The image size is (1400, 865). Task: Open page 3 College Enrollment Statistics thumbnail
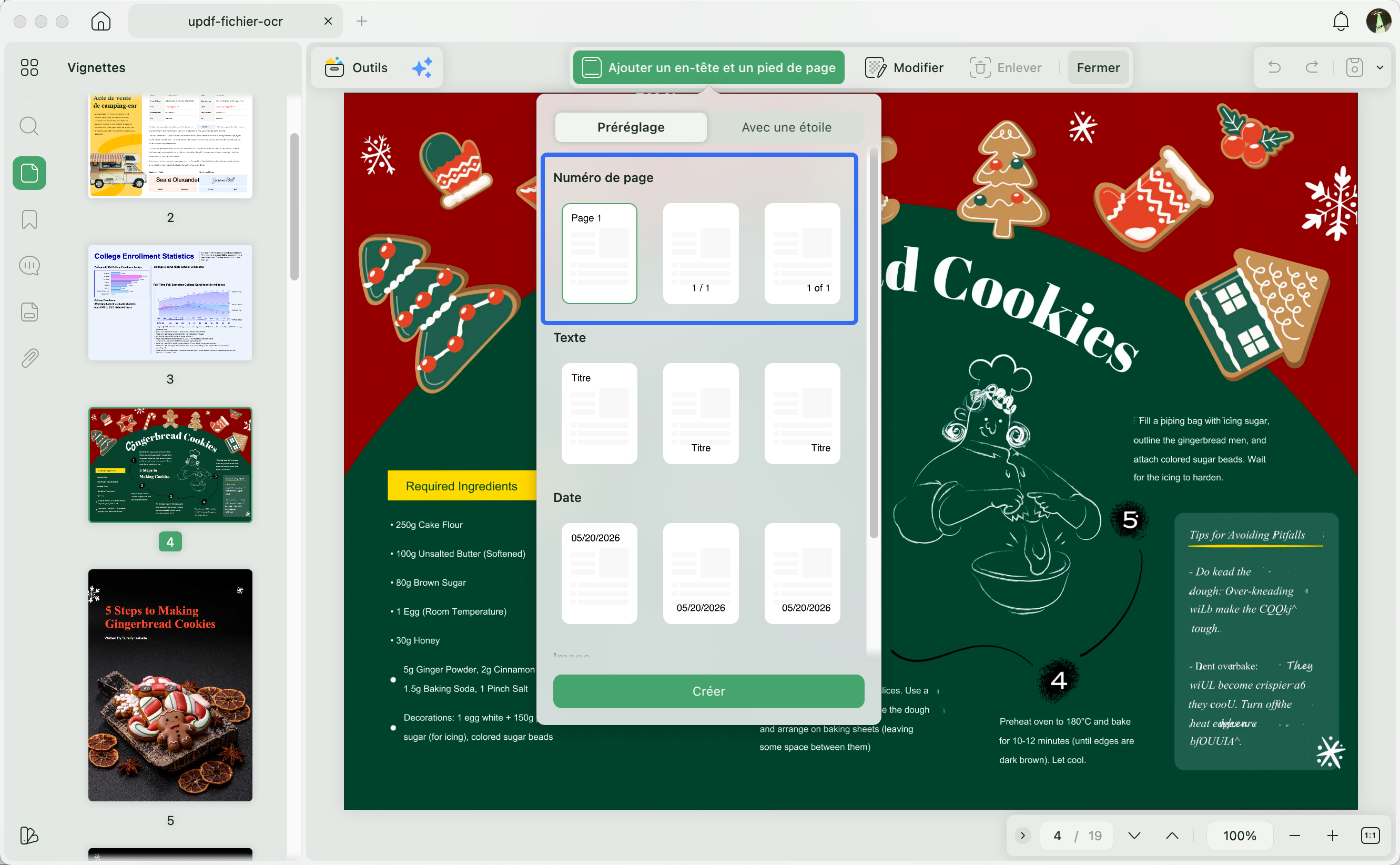click(170, 303)
